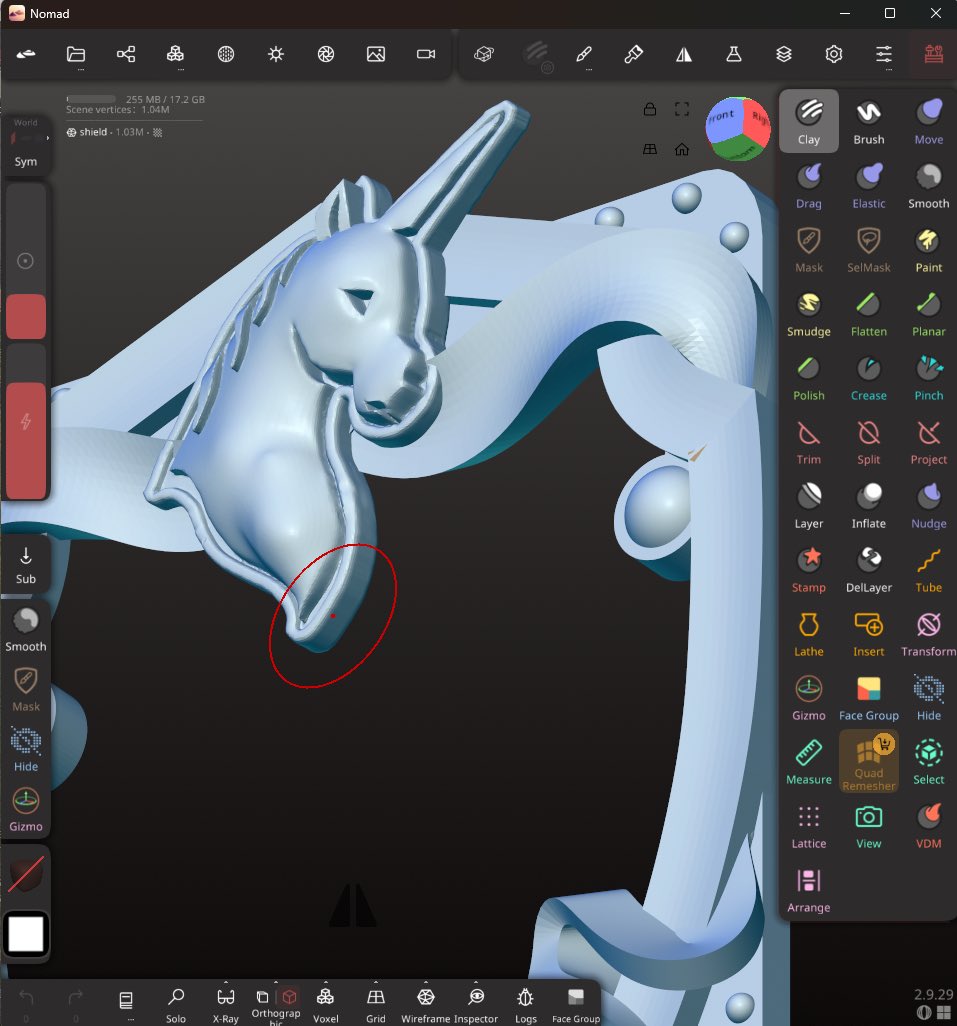The height and width of the screenshot is (1026, 957).
Task: Open the Settings gear menu
Action: (833, 54)
